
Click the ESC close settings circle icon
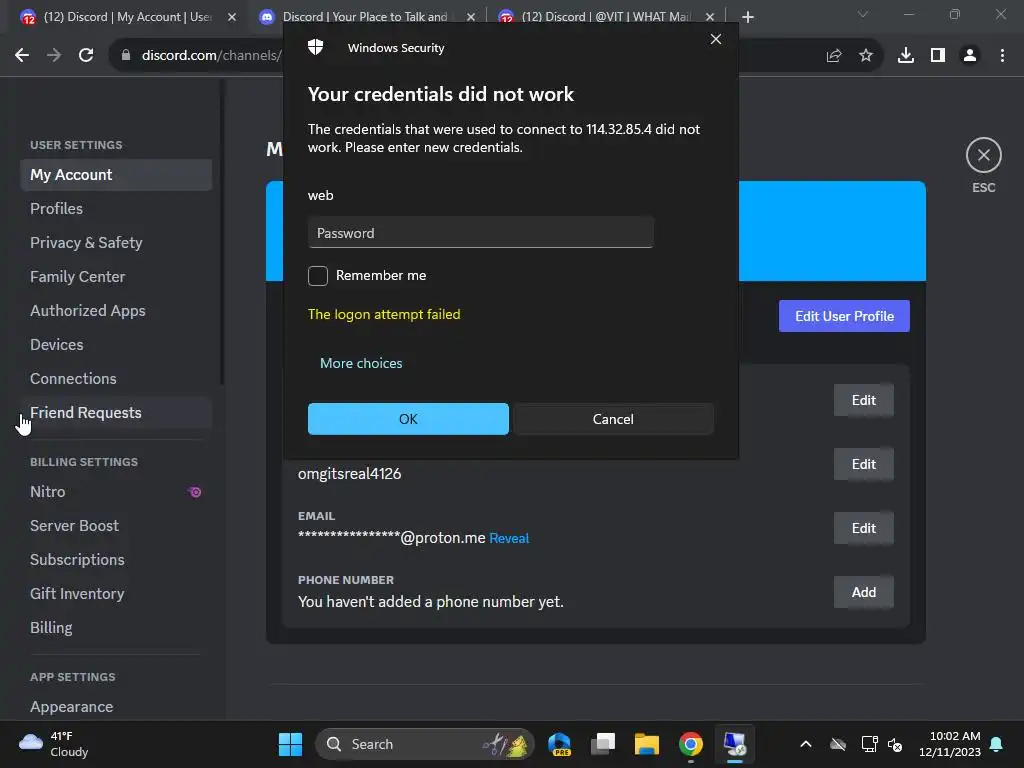(x=984, y=155)
